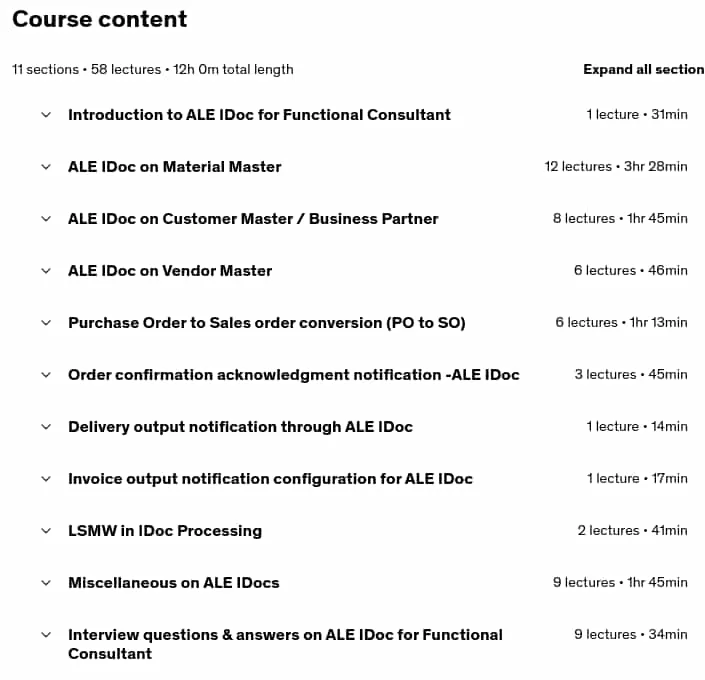Select Invoice output notification configuration heading
Viewport: 705px width, 680px height.
pos(270,479)
